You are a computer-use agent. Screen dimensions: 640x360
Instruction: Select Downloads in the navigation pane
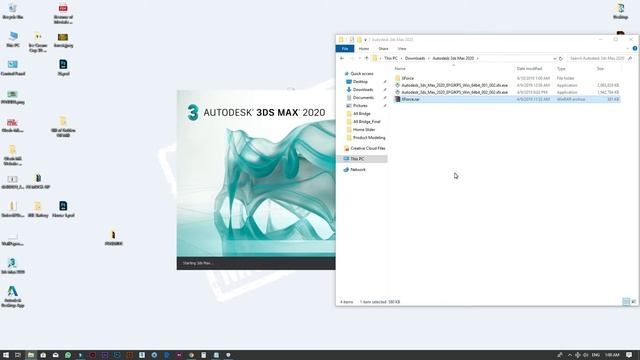pyautogui.click(x=363, y=89)
